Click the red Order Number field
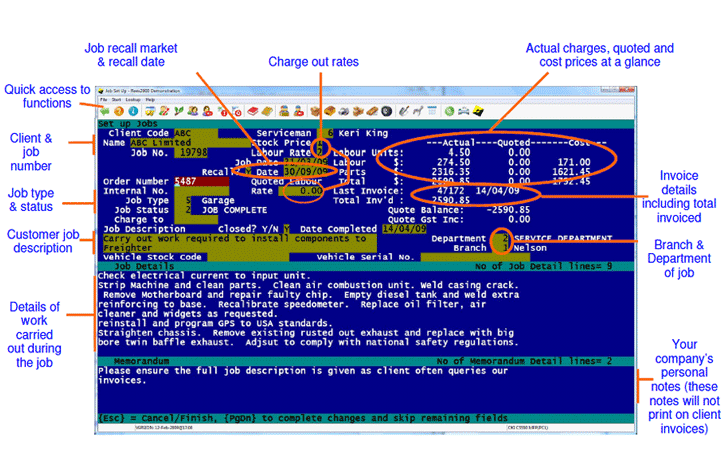 tap(185, 181)
